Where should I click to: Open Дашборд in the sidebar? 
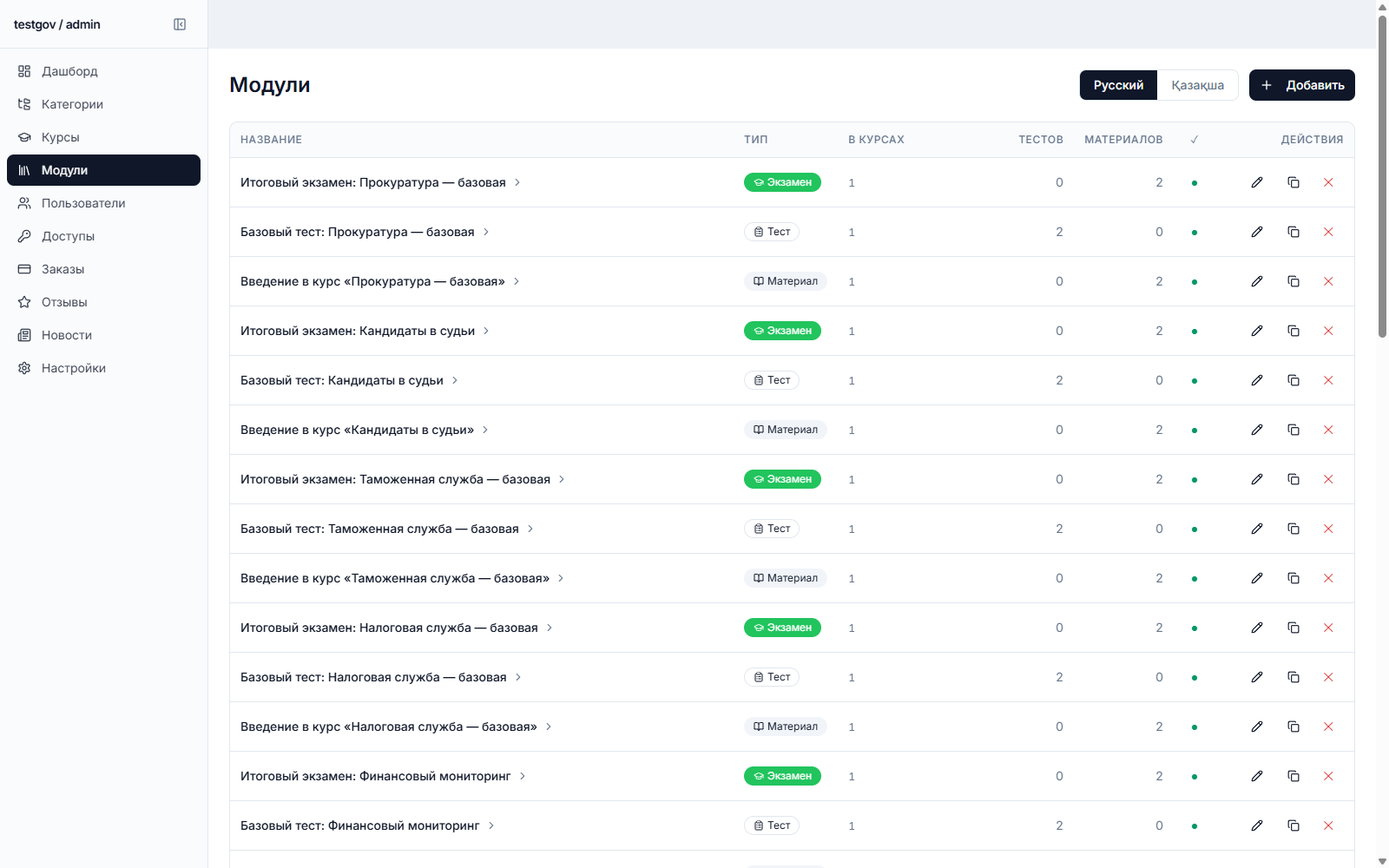point(103,71)
